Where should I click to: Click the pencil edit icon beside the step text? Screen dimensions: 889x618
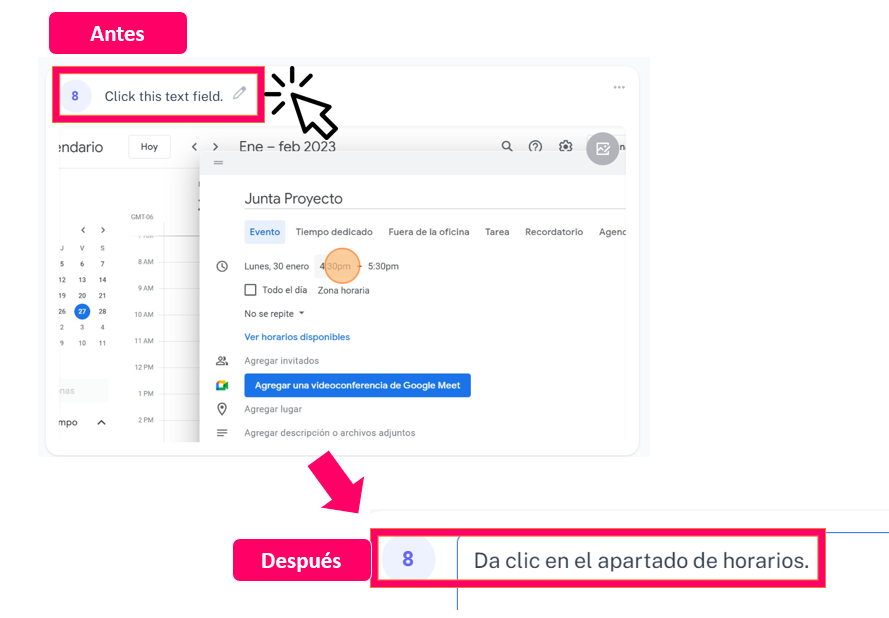click(x=239, y=94)
